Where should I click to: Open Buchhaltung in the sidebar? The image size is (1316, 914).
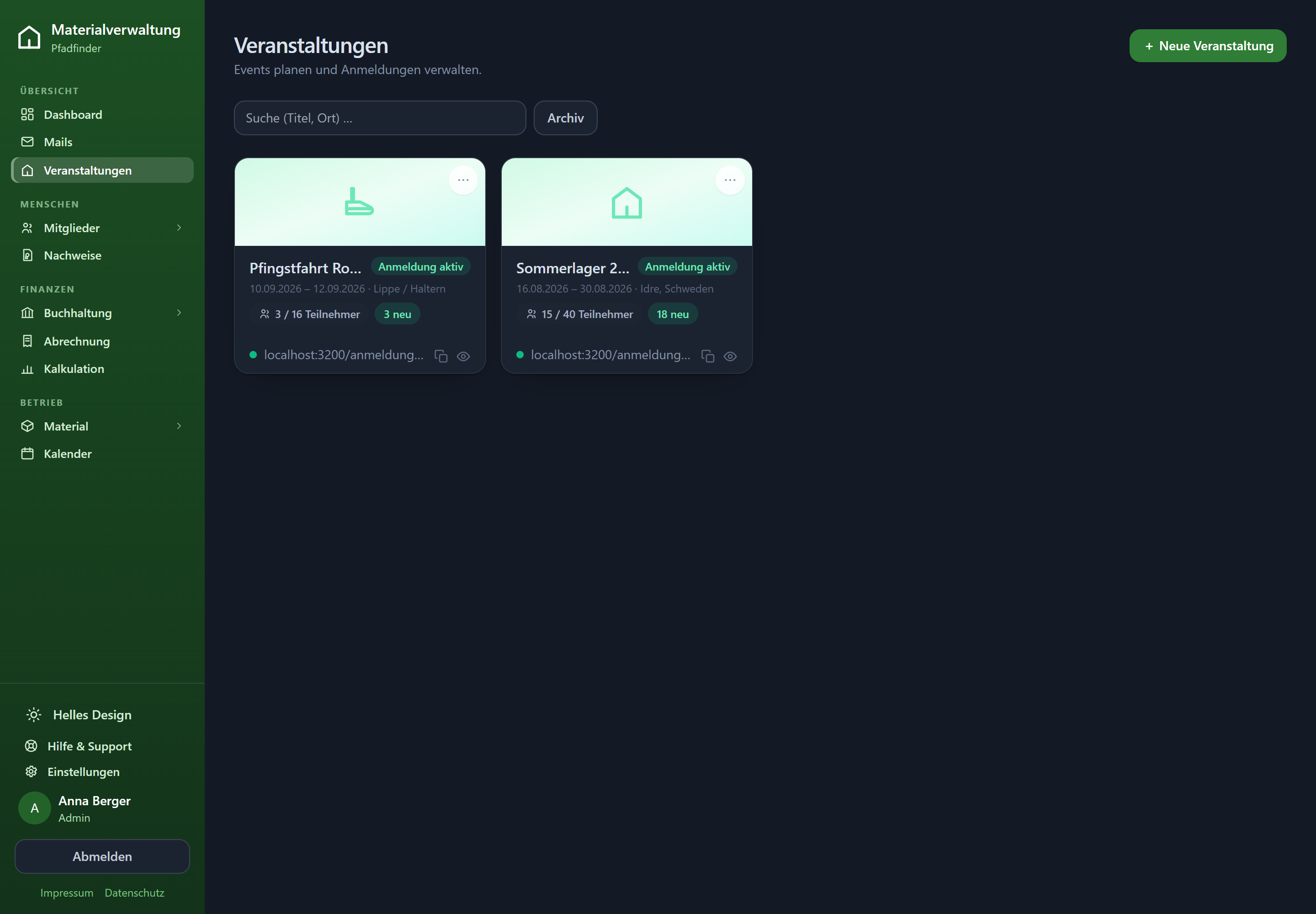click(x=102, y=313)
